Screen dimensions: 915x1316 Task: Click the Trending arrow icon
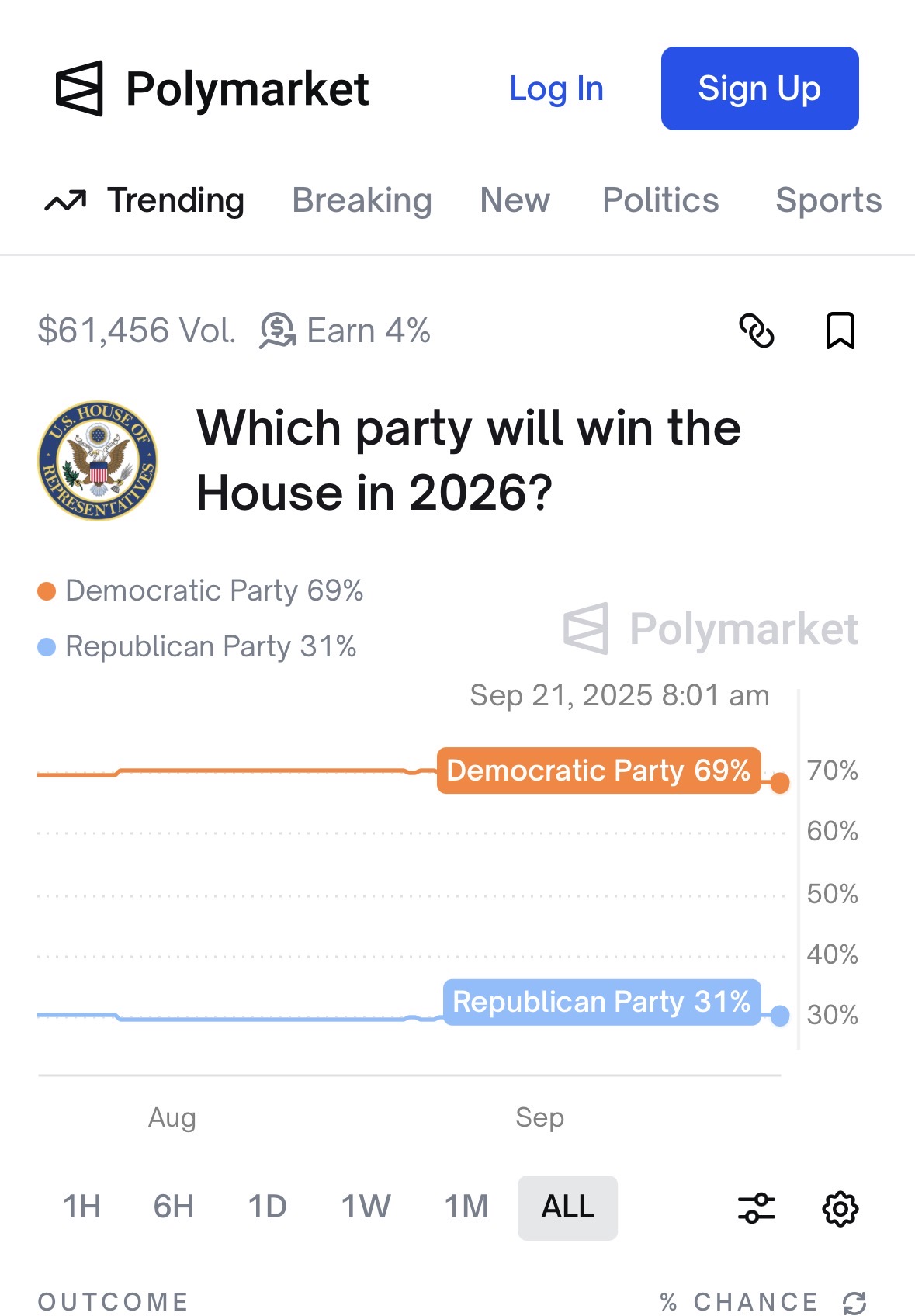pos(66,201)
